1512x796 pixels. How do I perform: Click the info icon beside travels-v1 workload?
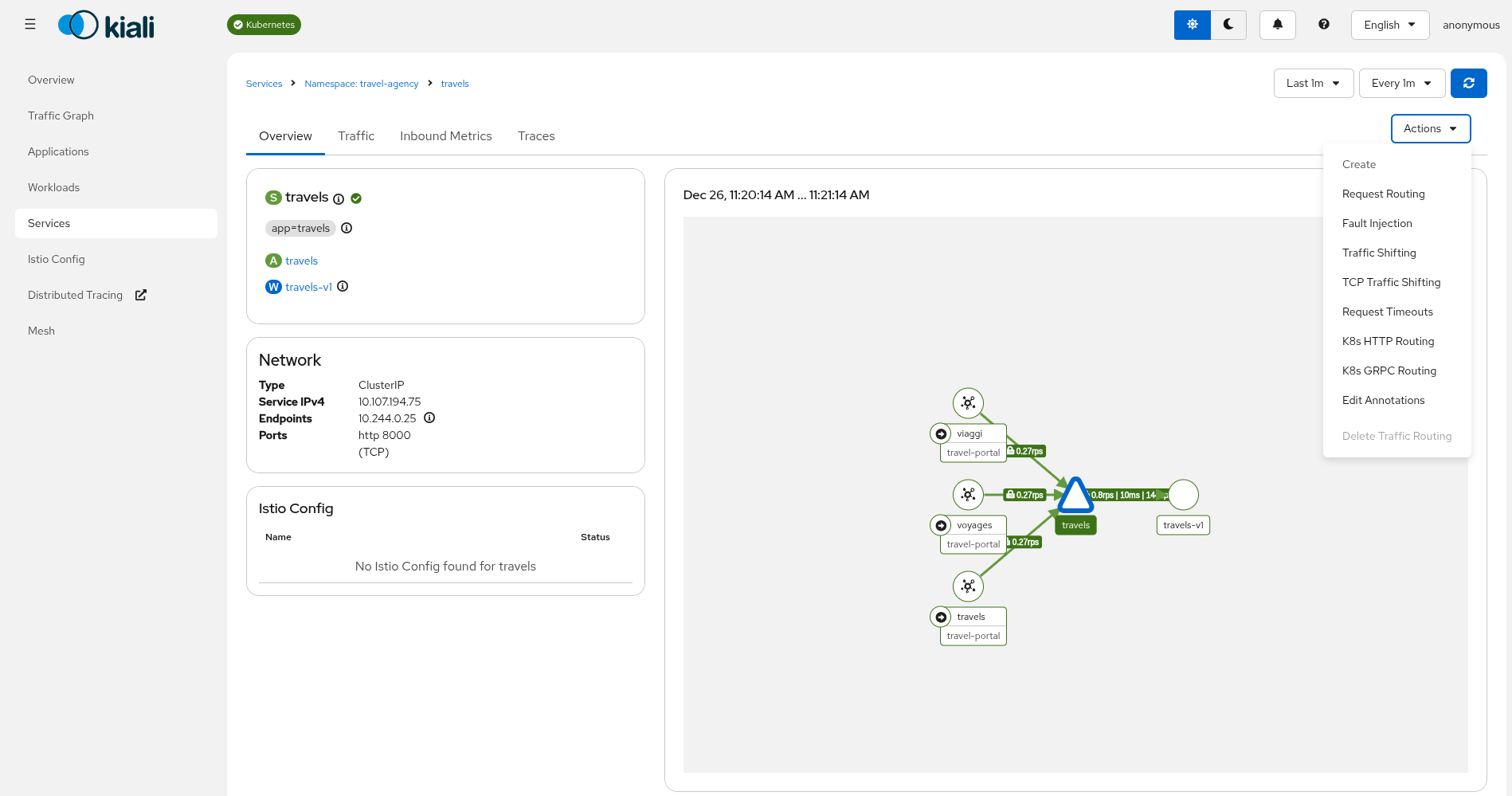click(x=343, y=286)
